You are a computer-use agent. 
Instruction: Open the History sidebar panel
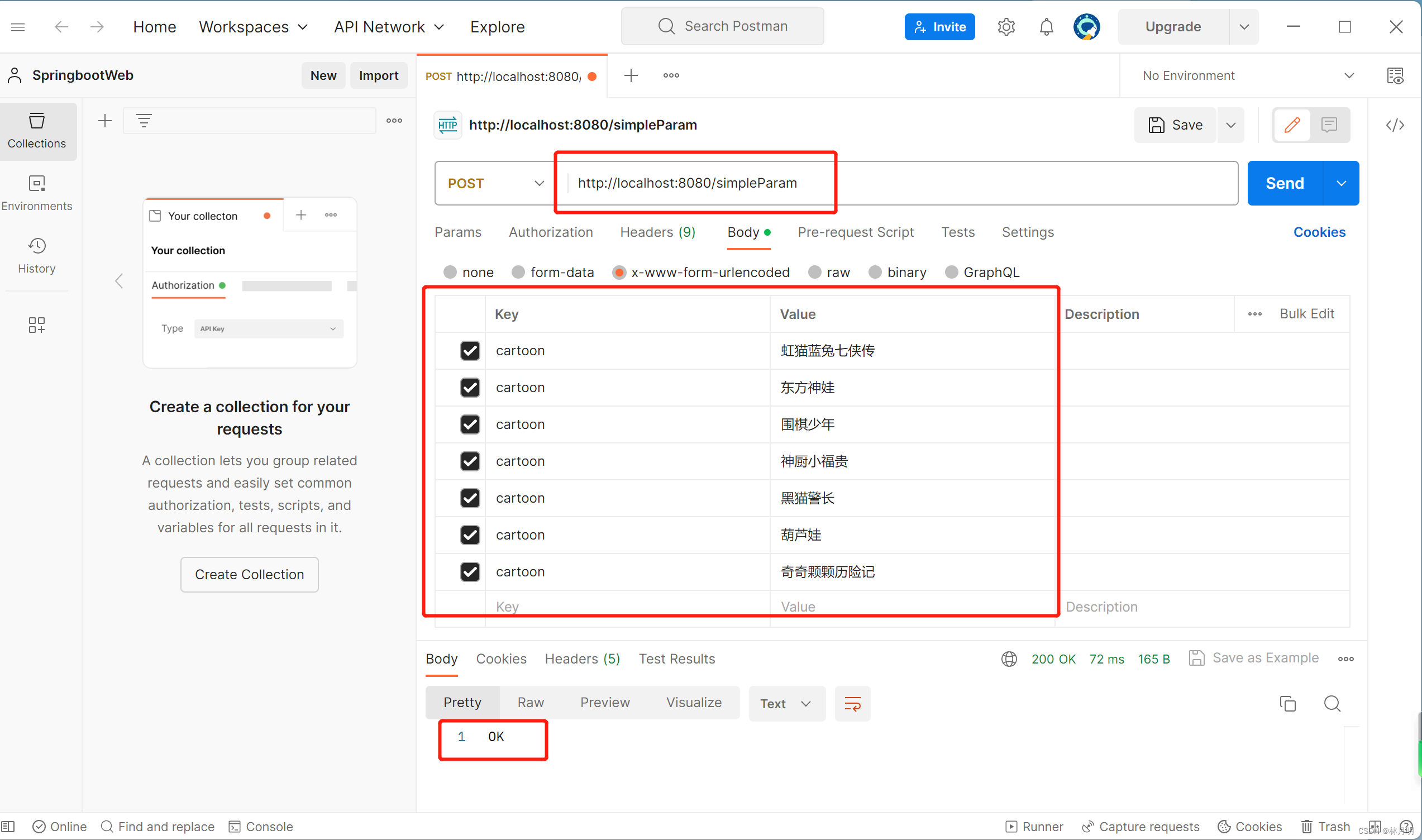click(37, 256)
